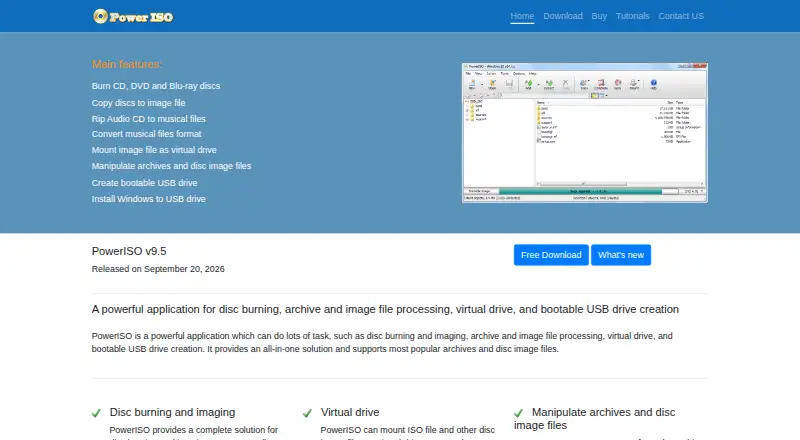This screenshot has width=800, height=440.
Task: Click the Main features heading
Action: coord(127,64)
